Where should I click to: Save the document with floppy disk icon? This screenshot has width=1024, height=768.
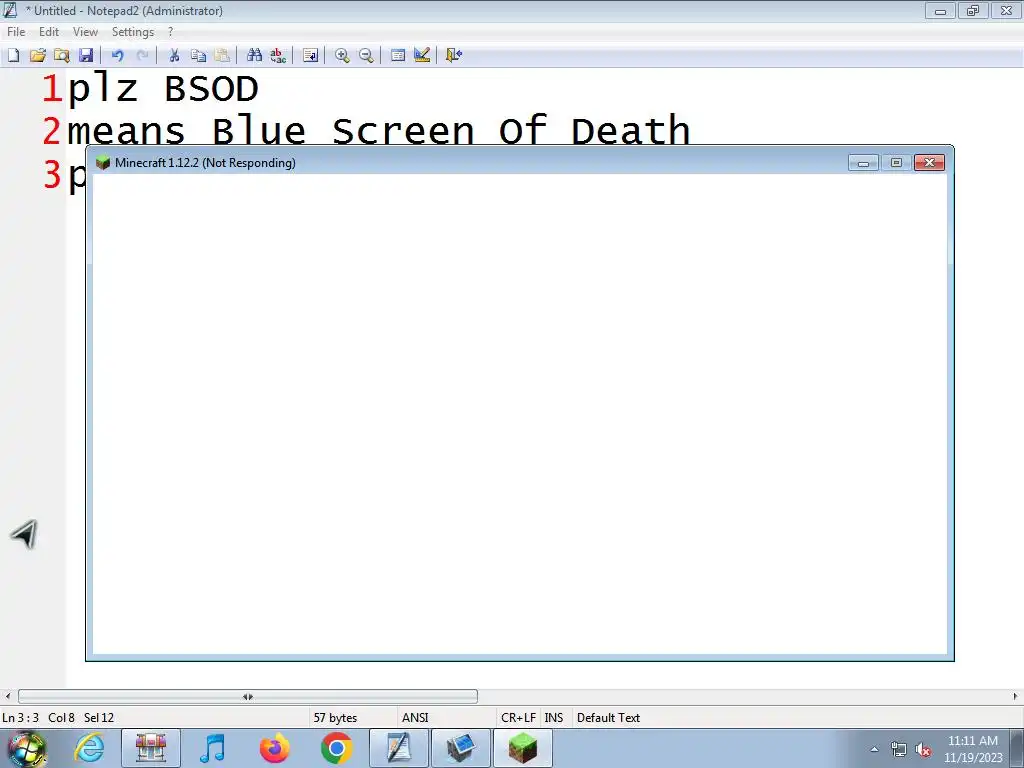tap(86, 56)
